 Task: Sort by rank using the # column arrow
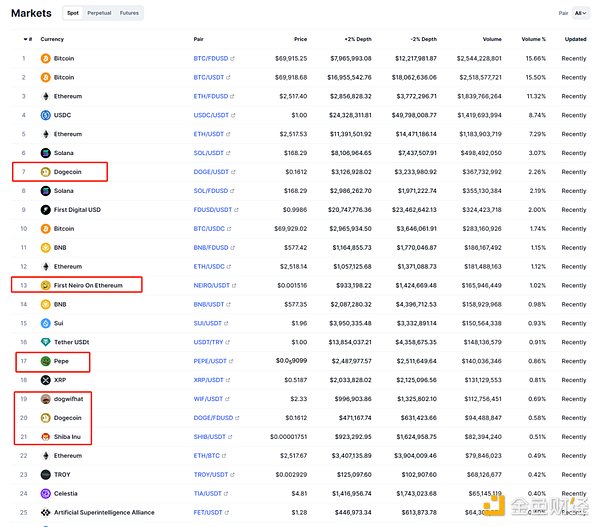[x=27, y=39]
